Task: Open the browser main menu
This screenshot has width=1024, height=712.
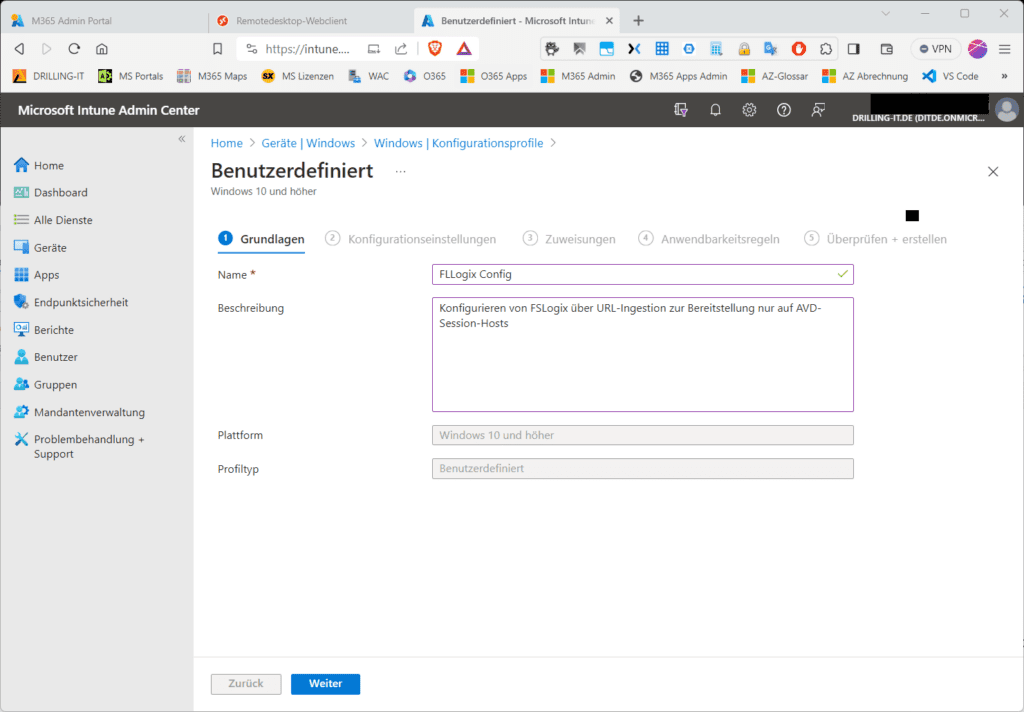Action: (1004, 49)
